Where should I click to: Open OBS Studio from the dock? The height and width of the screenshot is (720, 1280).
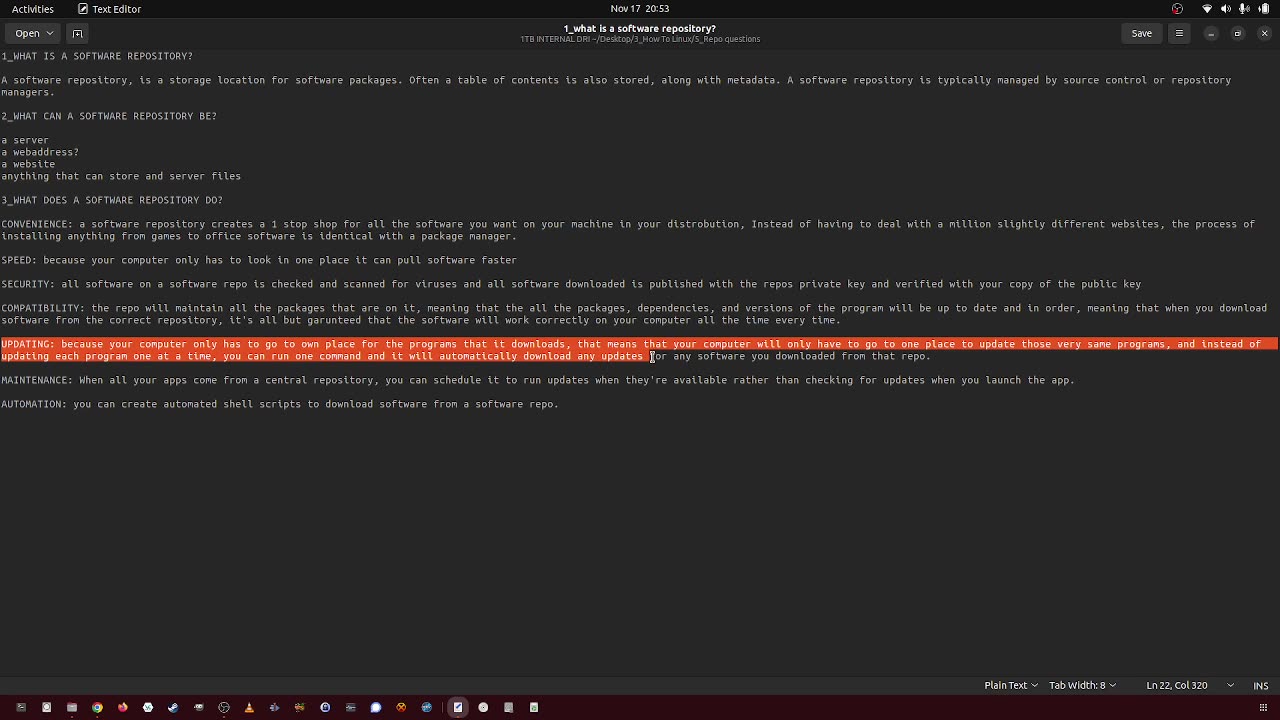224,707
